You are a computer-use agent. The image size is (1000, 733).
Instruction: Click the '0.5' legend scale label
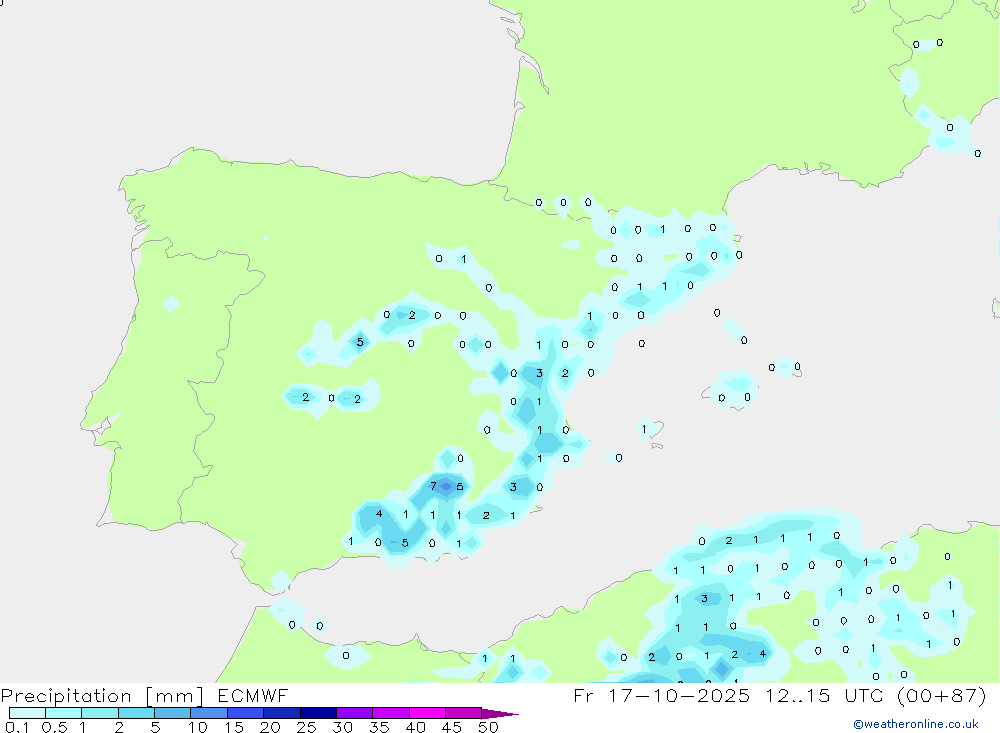54,727
